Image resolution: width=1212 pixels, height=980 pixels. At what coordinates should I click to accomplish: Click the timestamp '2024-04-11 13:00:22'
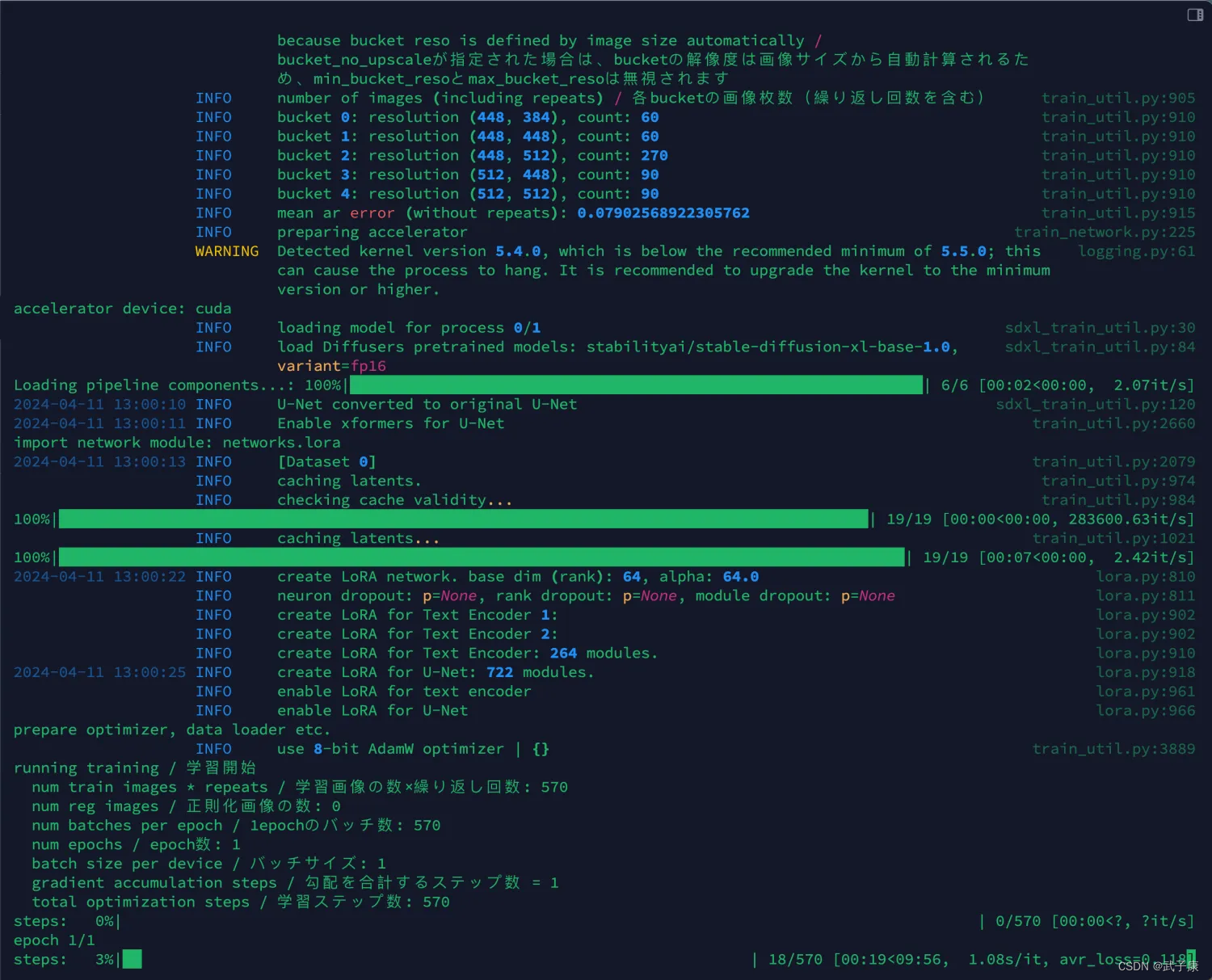[99, 576]
